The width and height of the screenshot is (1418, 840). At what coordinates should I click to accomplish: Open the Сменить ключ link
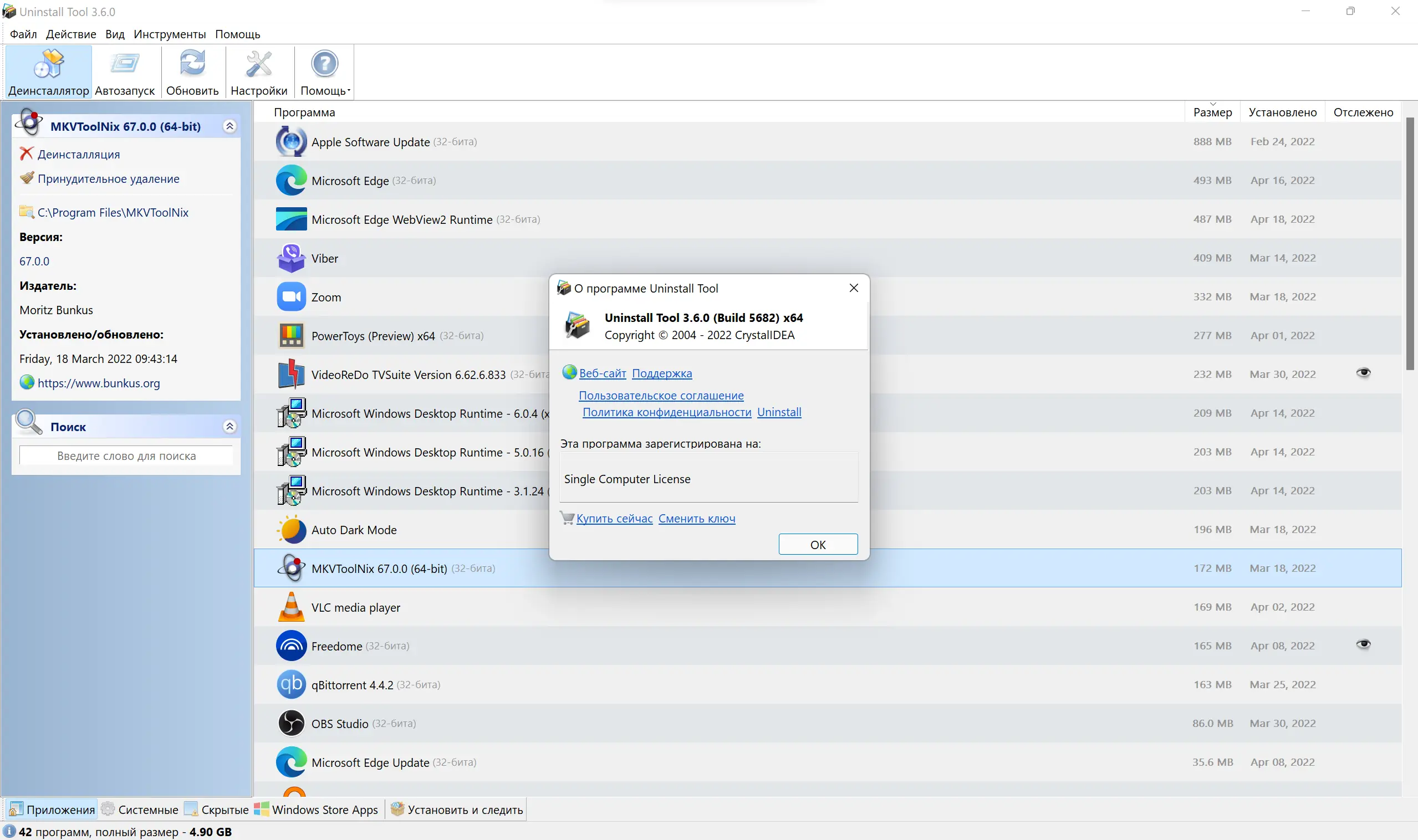click(697, 519)
